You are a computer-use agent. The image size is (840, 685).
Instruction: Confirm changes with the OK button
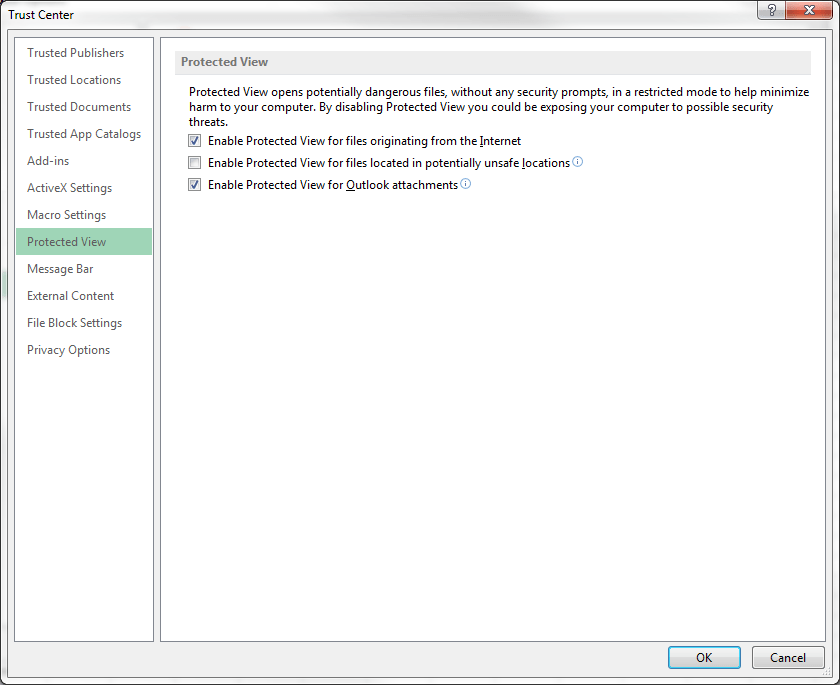tap(704, 657)
